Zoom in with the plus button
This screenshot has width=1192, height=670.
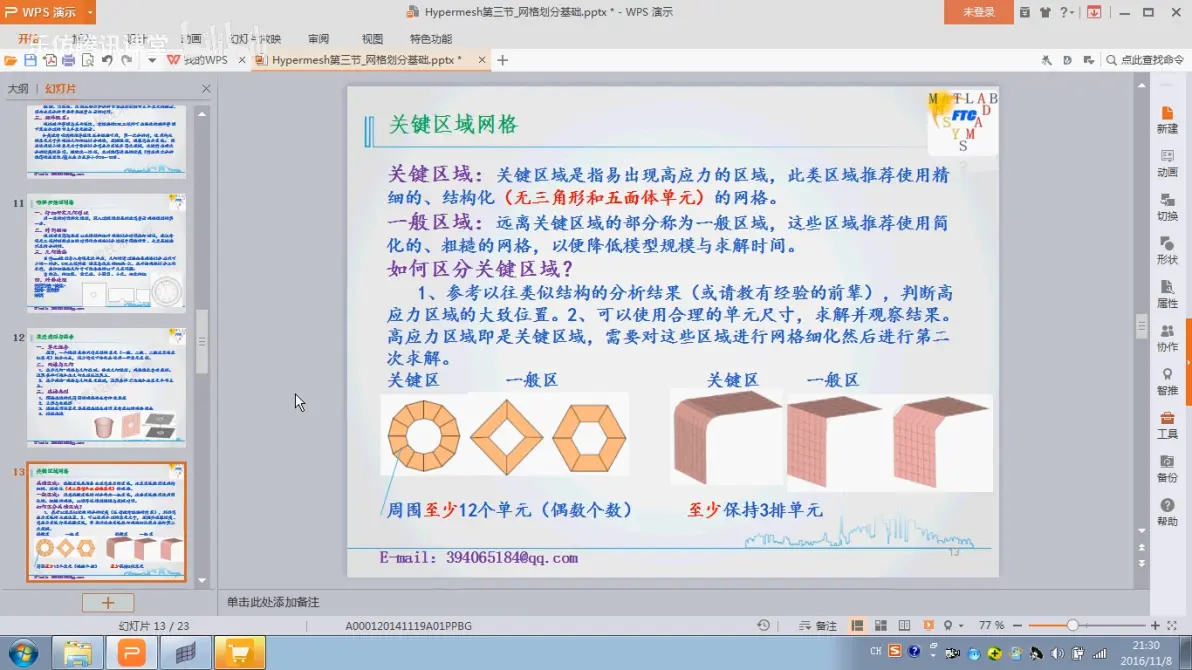(1155, 626)
